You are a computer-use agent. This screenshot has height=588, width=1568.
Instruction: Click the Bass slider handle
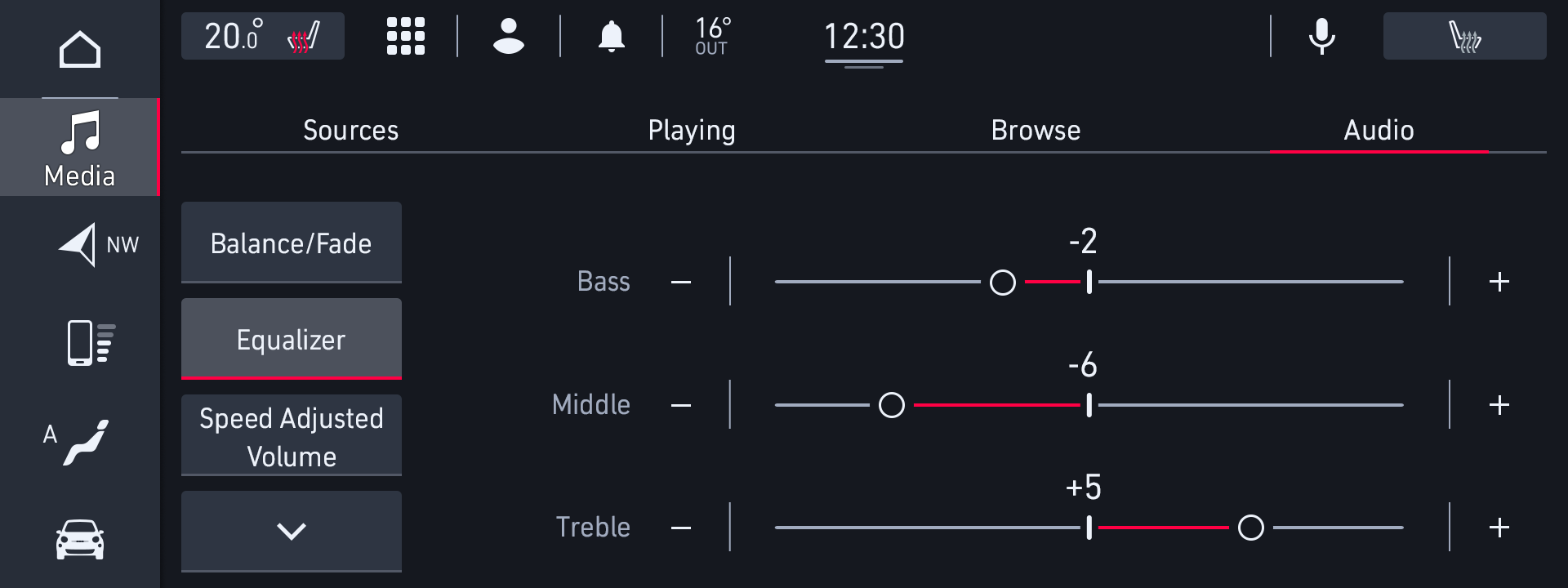click(x=1003, y=283)
